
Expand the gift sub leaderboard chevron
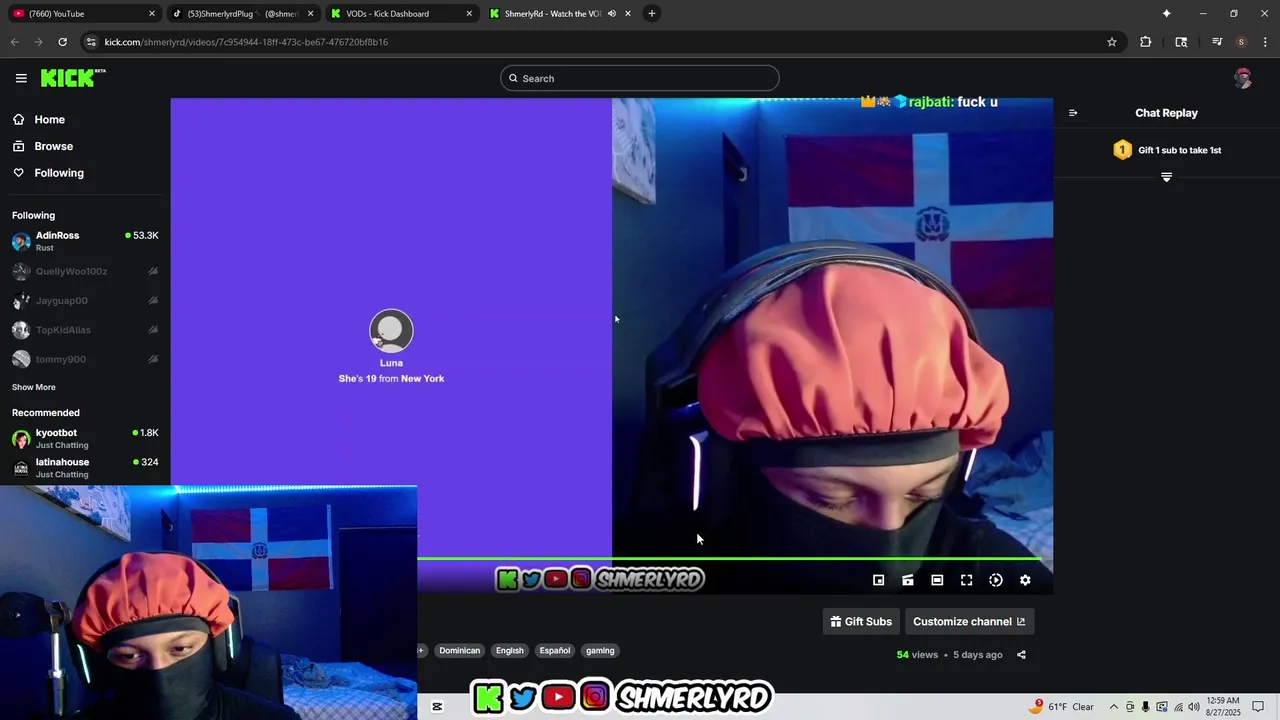[x=1166, y=177]
